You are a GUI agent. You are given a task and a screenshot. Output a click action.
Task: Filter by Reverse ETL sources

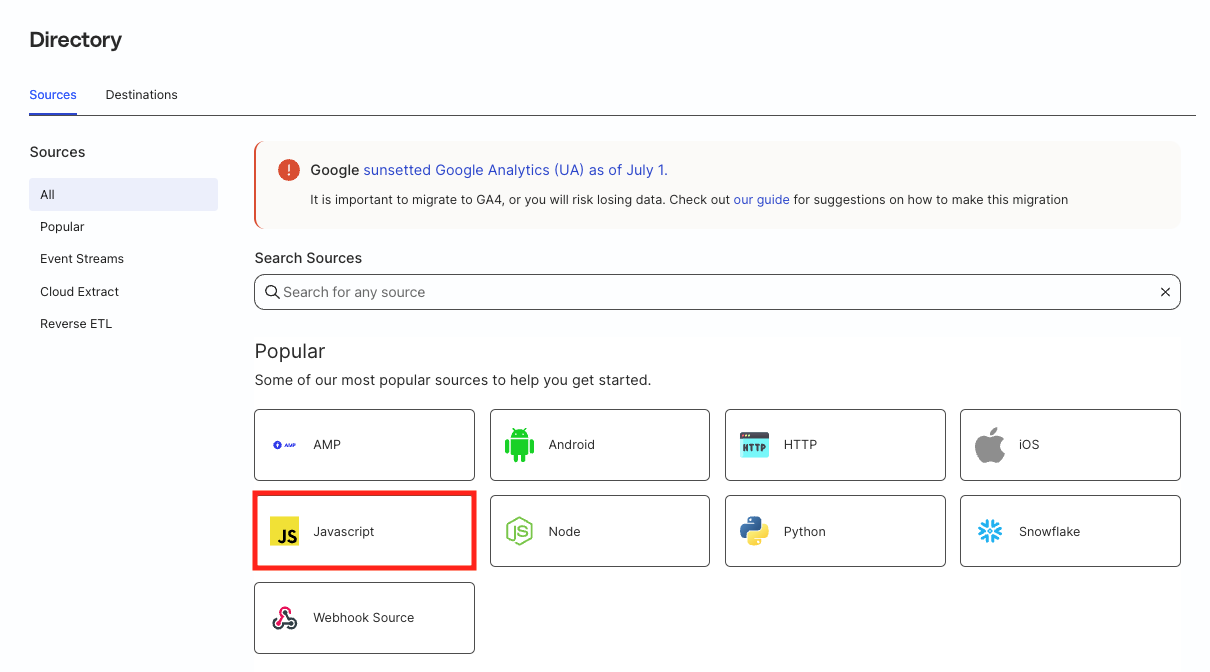pos(76,324)
